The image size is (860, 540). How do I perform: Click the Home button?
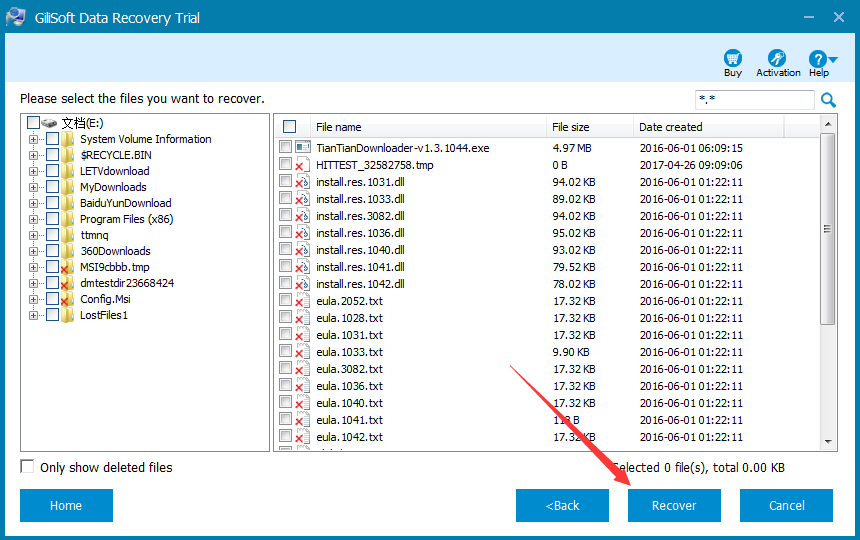[66, 505]
